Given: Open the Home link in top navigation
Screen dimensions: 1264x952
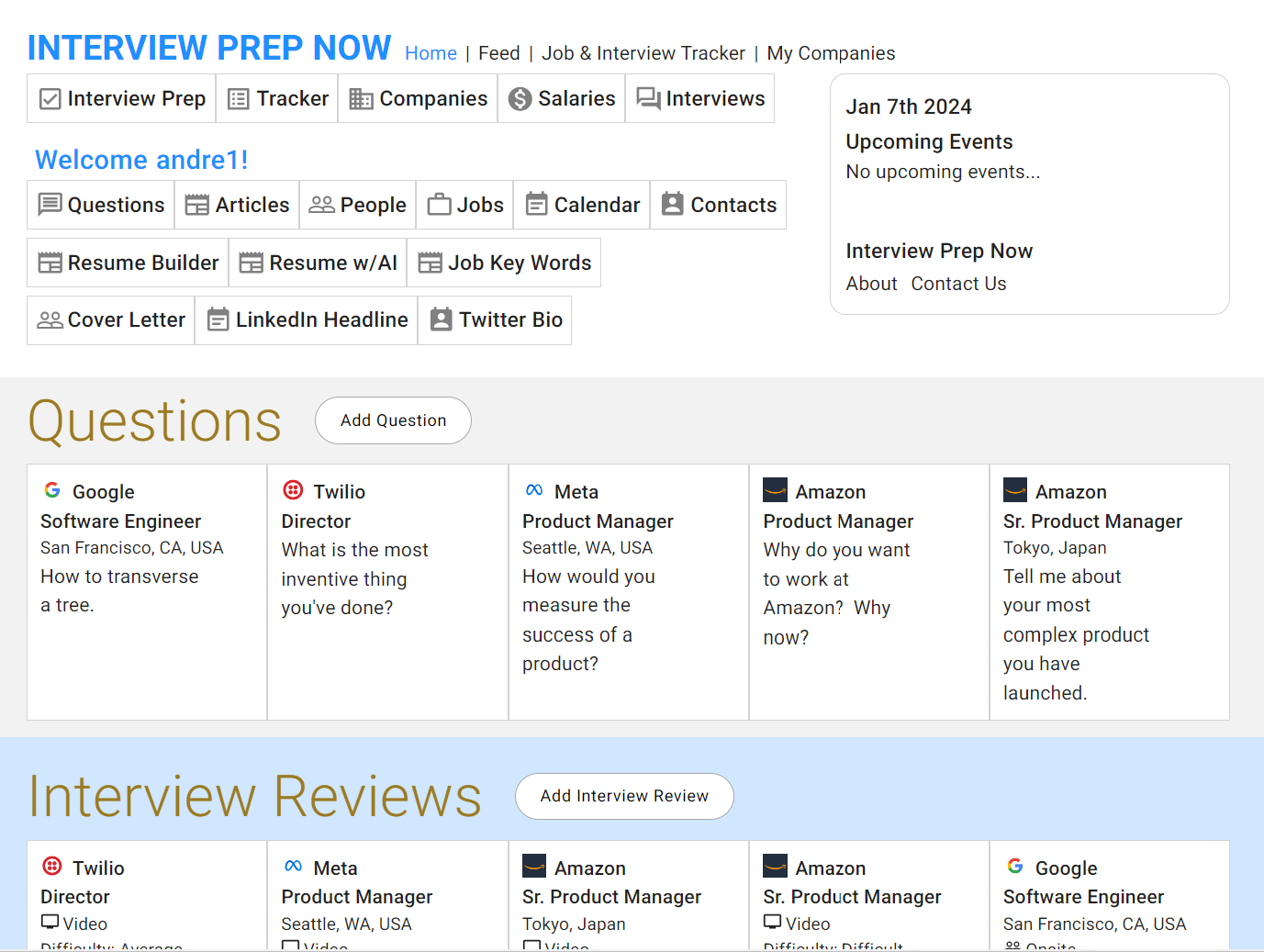Looking at the screenshot, I should point(431,53).
